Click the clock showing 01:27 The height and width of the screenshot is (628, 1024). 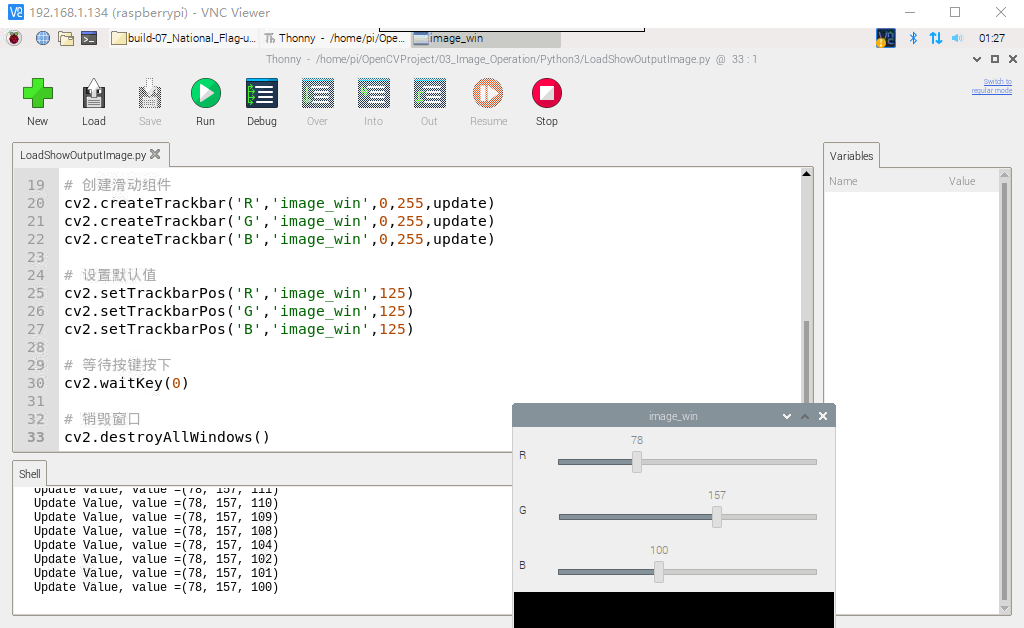point(991,39)
